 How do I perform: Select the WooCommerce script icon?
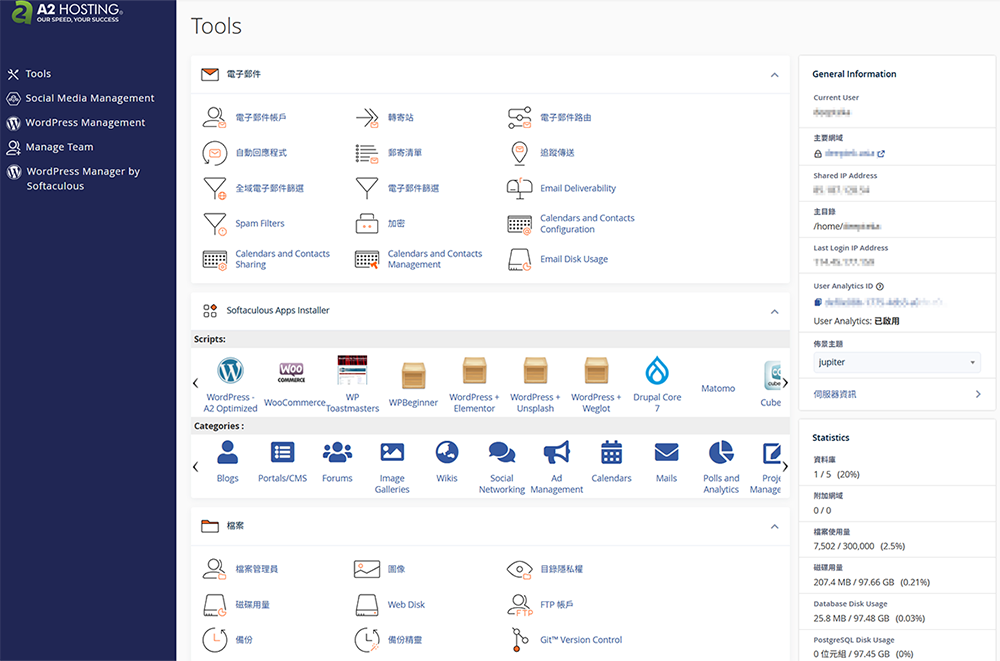pos(291,373)
